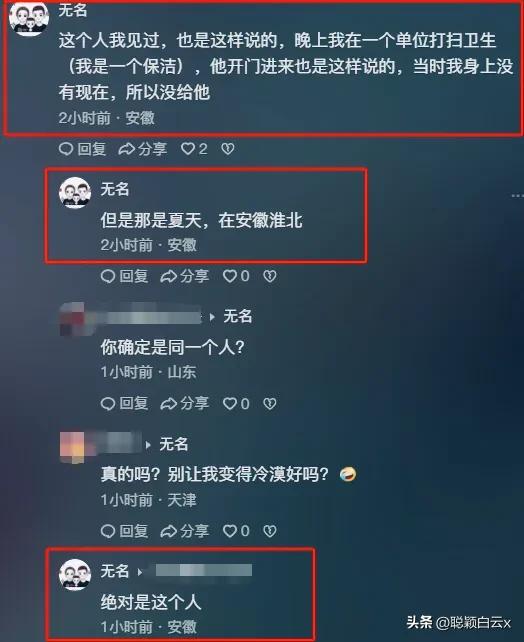
Task: Like the 你确定是同一个人 comment
Action: (x=236, y=404)
